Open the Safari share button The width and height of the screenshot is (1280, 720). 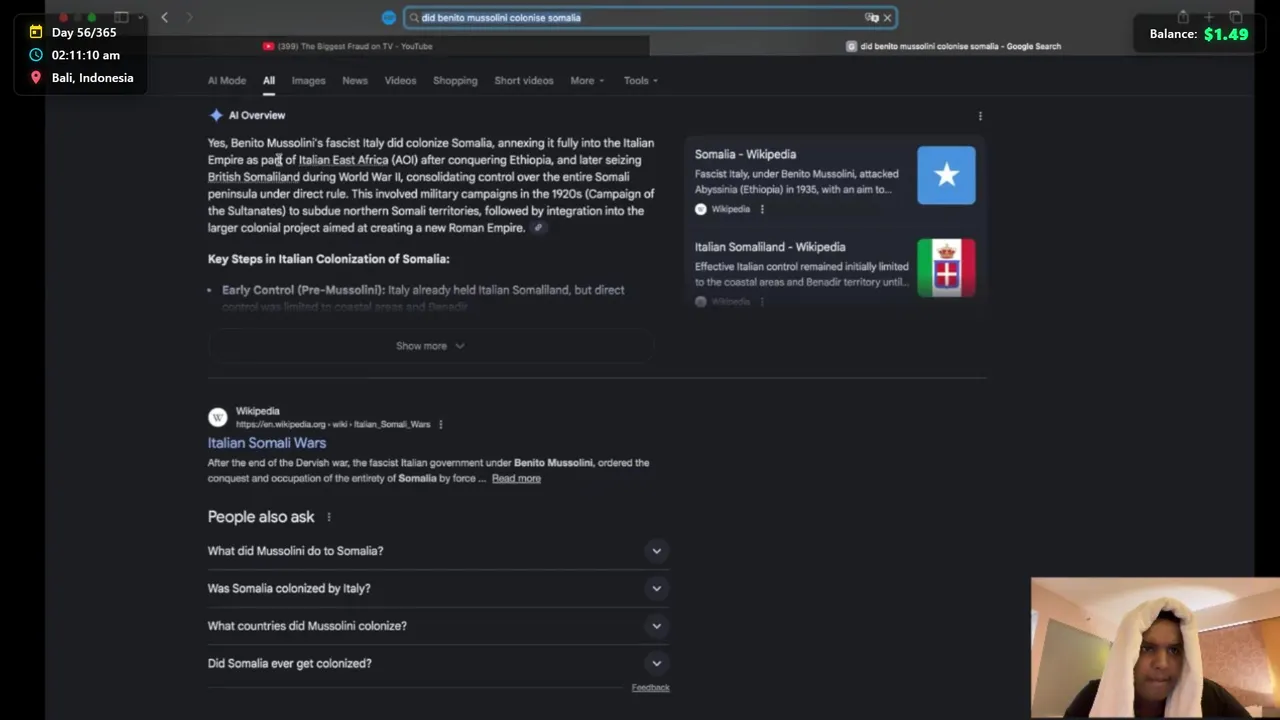(1183, 17)
